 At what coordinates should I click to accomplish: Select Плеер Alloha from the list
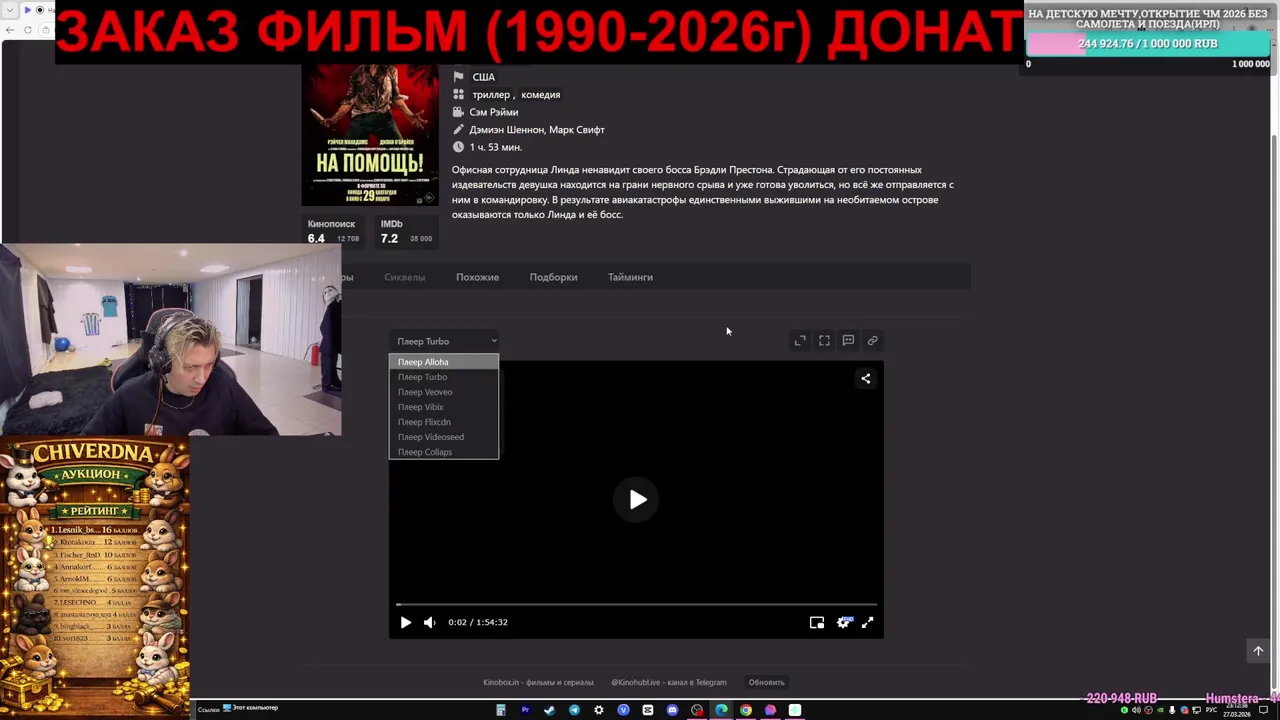point(444,362)
